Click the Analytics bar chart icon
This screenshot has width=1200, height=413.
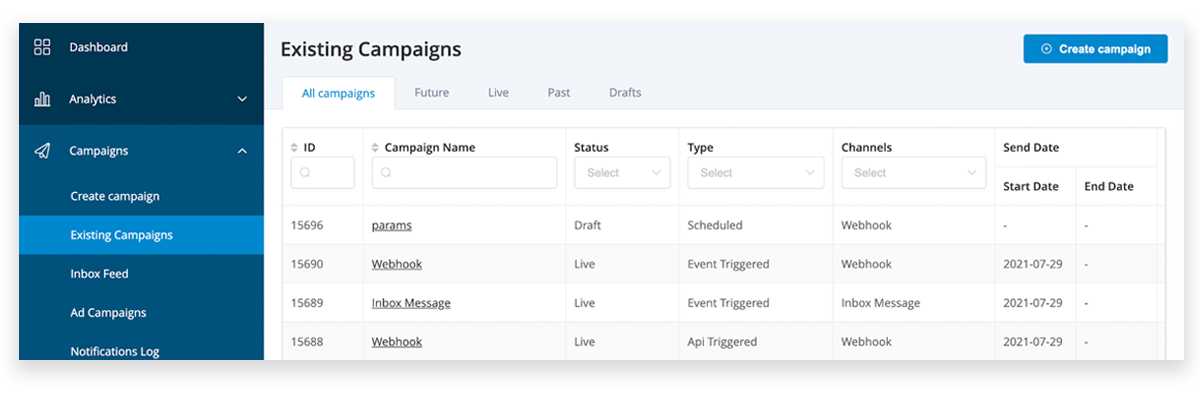point(42,99)
